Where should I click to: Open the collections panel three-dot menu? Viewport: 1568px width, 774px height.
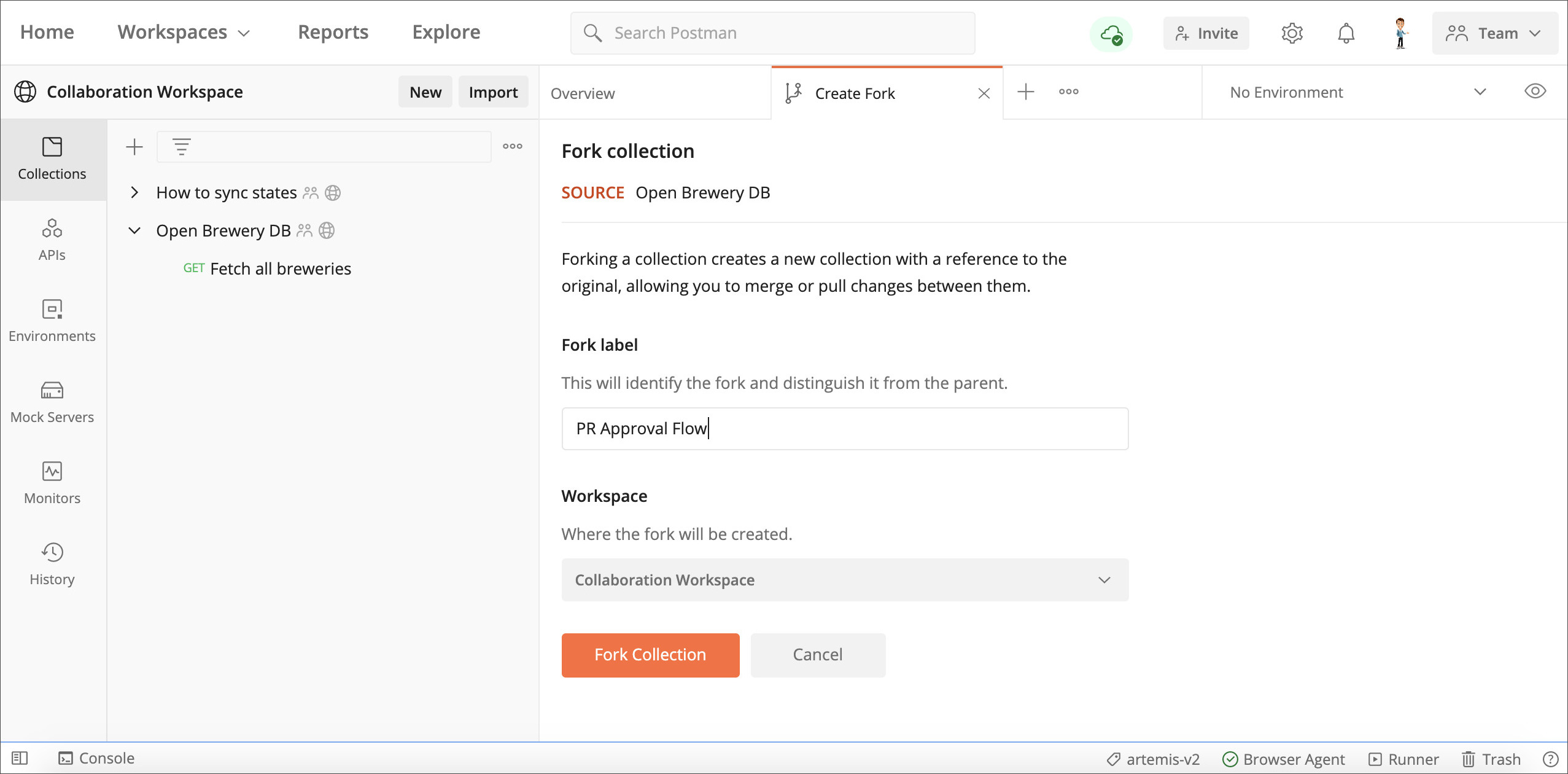click(513, 146)
